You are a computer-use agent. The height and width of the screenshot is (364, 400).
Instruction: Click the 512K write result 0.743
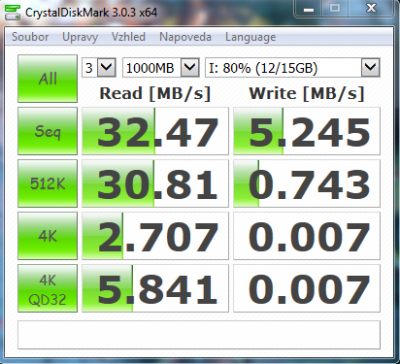(x=307, y=183)
